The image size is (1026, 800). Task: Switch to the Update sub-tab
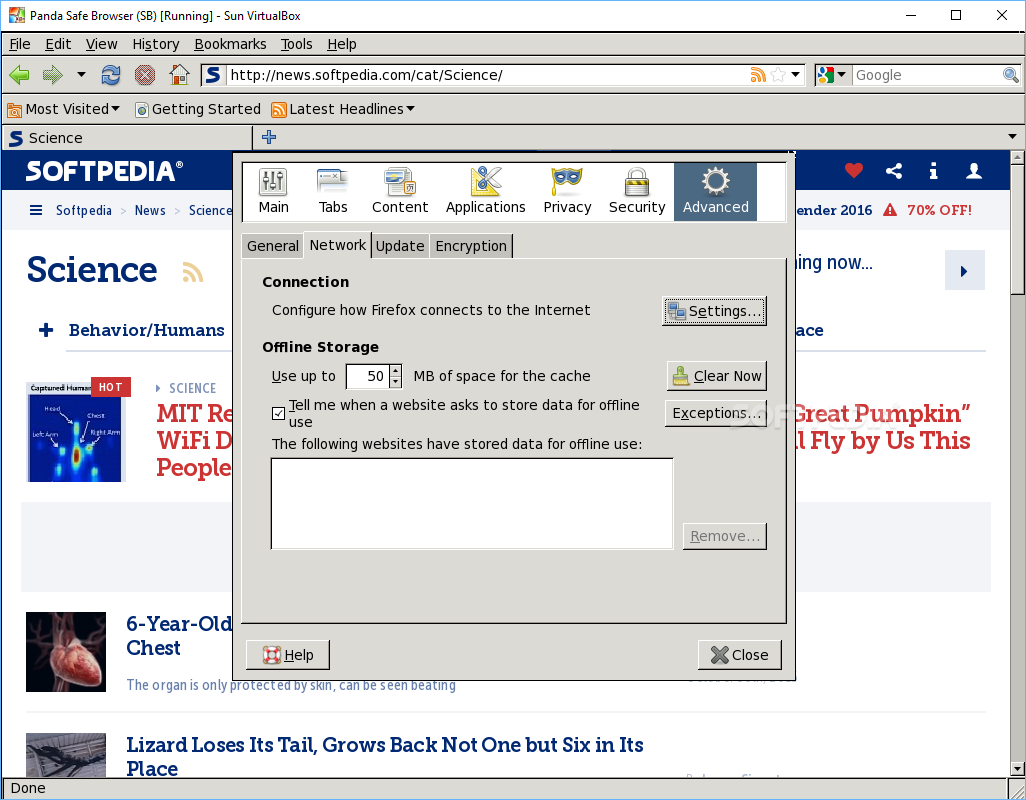[x=400, y=246]
